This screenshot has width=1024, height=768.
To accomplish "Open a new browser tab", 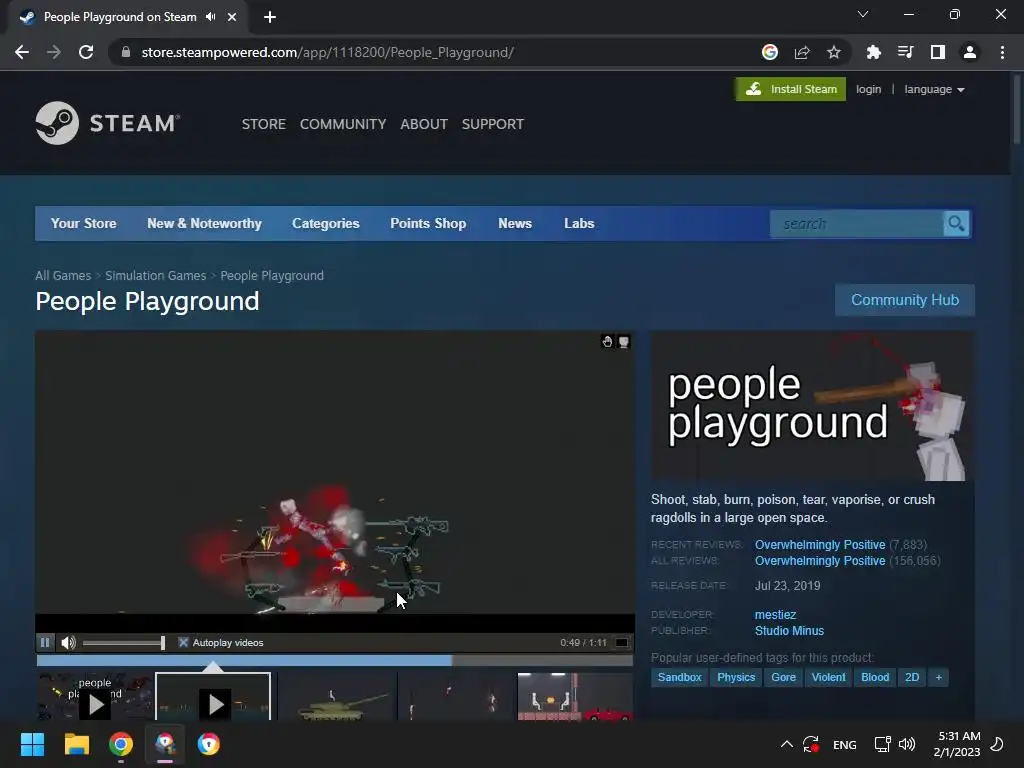I will [270, 17].
